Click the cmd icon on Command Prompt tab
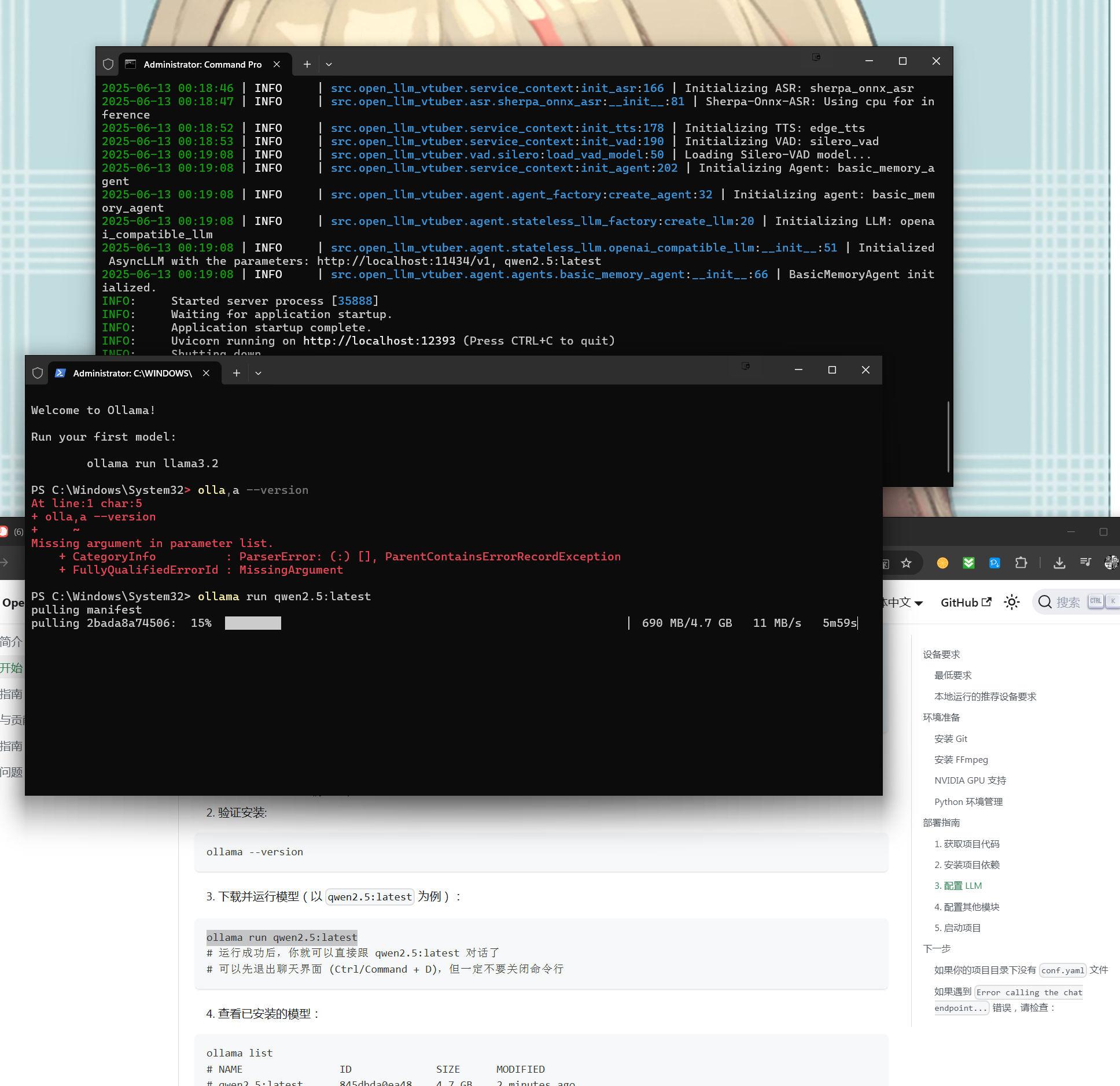Viewport: 1120px width, 1086px height. click(x=131, y=64)
